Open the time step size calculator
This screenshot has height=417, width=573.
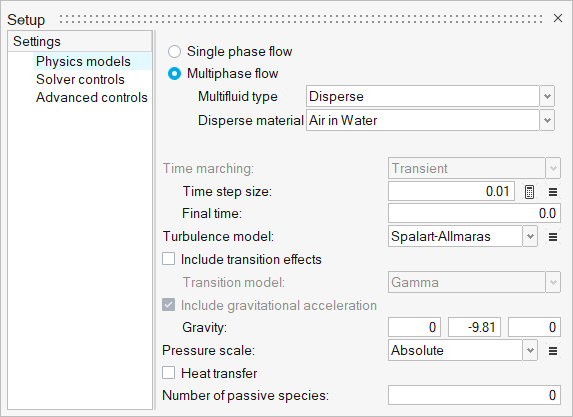[529, 192]
